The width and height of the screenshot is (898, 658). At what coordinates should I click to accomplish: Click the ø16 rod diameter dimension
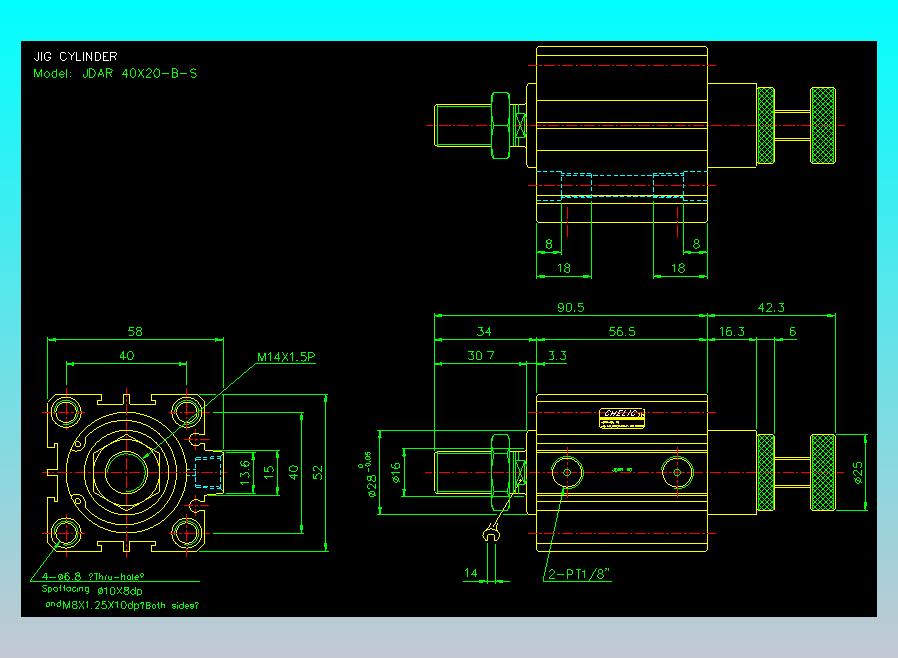(x=396, y=473)
